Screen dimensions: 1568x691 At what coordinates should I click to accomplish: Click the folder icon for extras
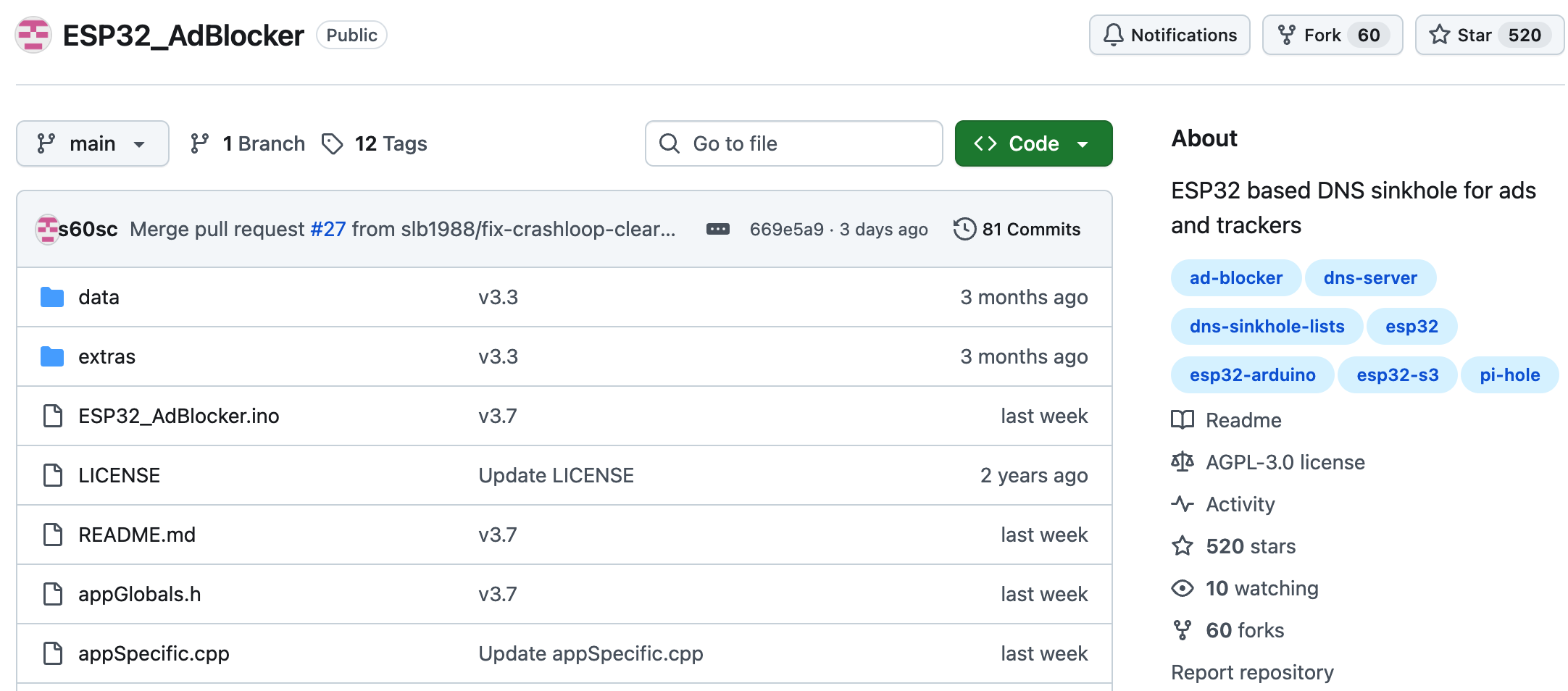click(52, 356)
